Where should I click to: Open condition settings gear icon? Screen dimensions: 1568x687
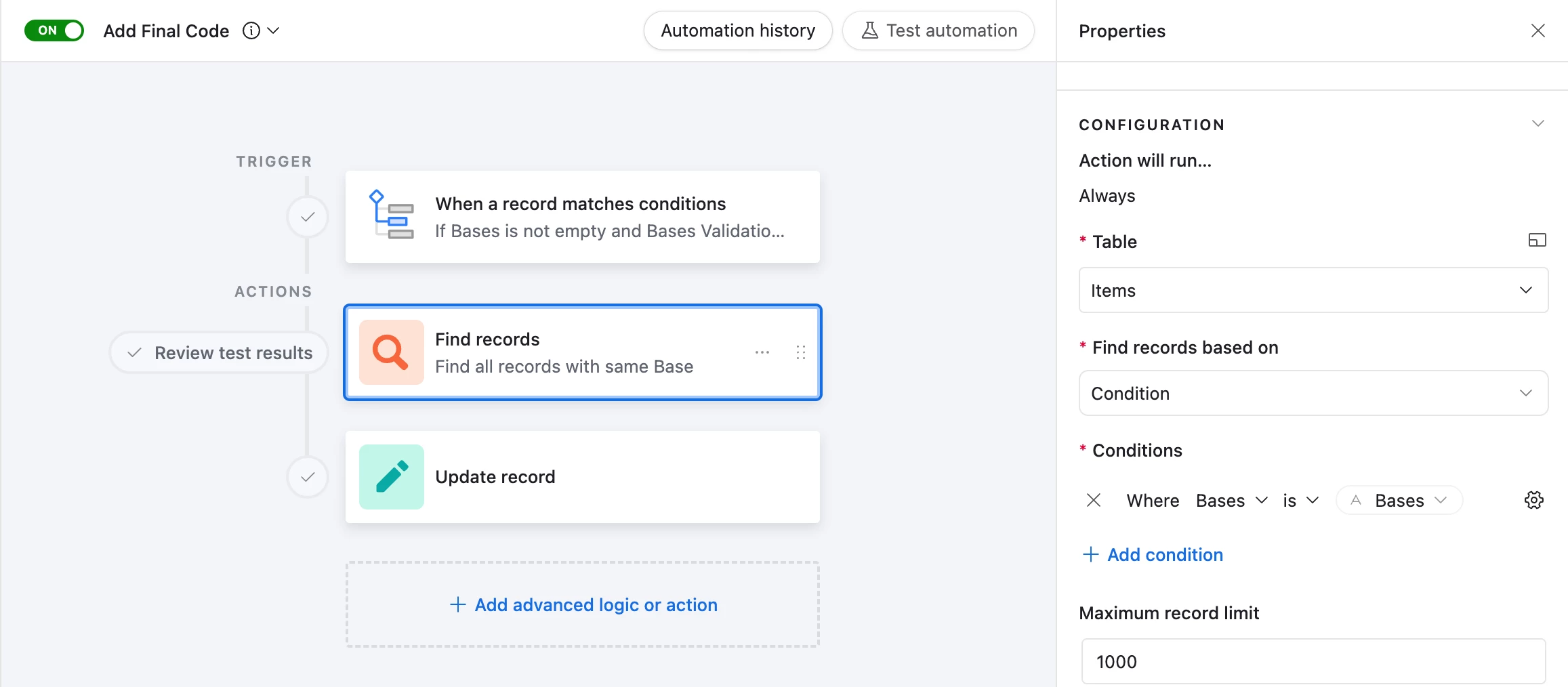pos(1533,500)
